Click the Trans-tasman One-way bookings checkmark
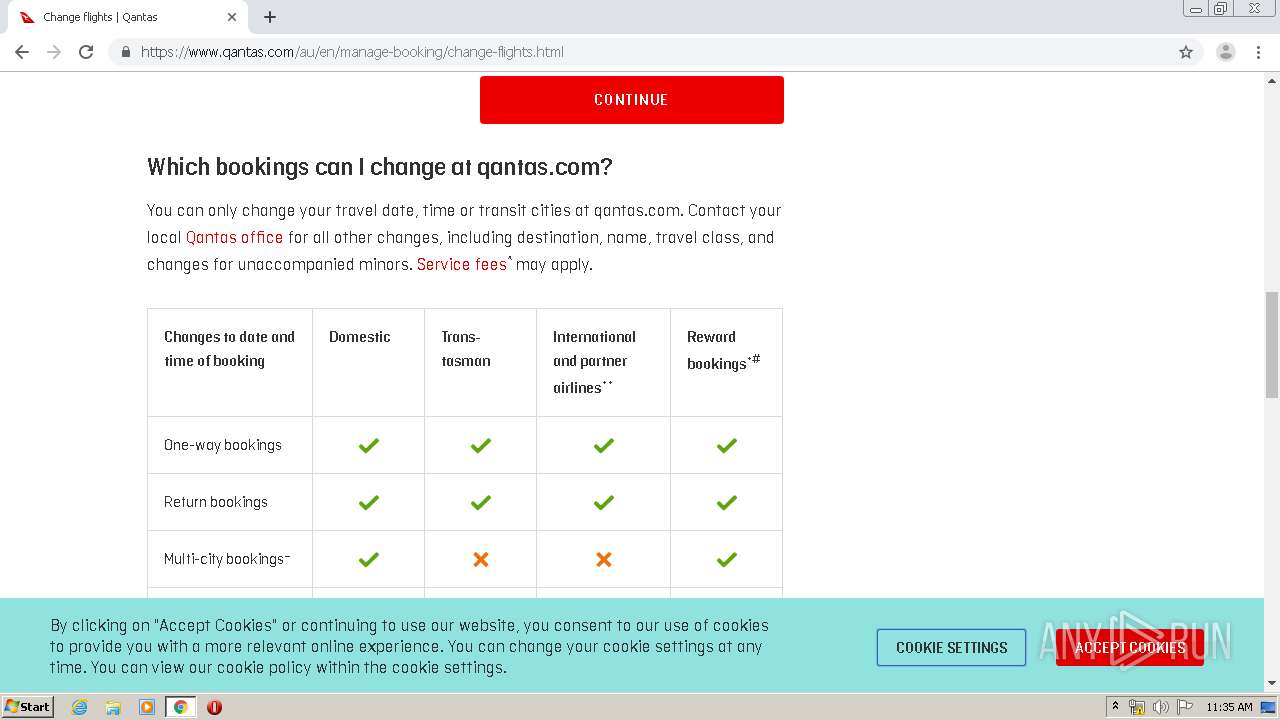 tap(481, 445)
